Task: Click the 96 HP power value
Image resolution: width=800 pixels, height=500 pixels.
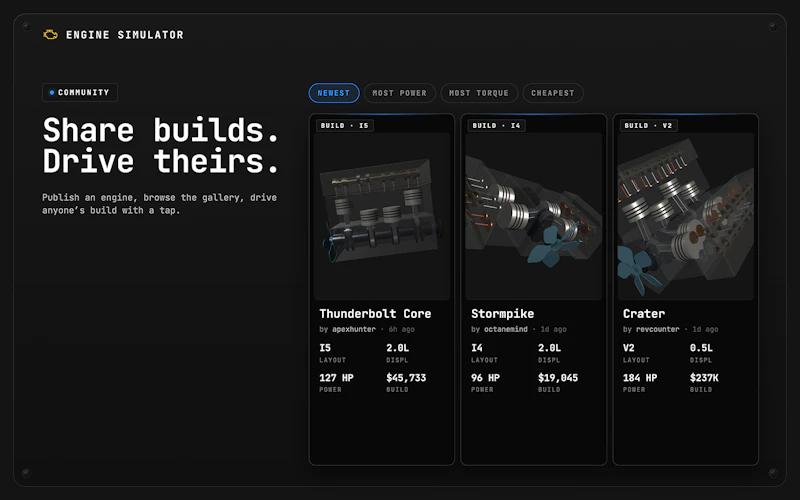Action: 485,378
